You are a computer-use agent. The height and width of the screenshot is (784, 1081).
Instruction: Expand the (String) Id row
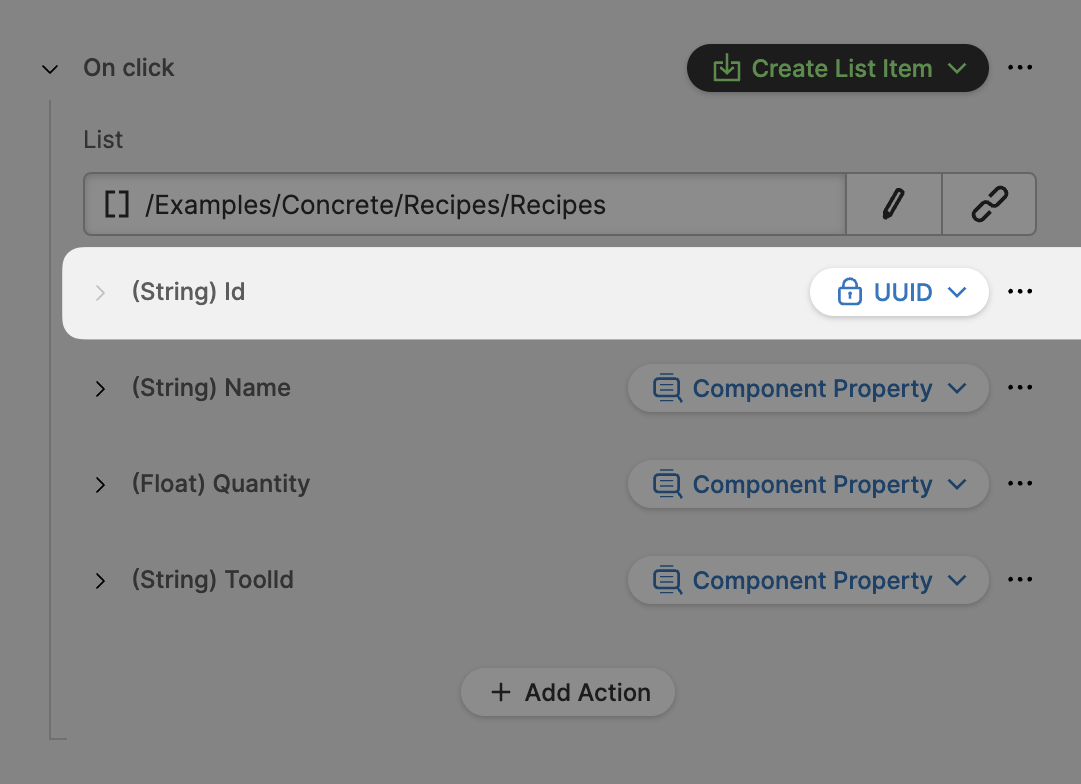(x=100, y=292)
